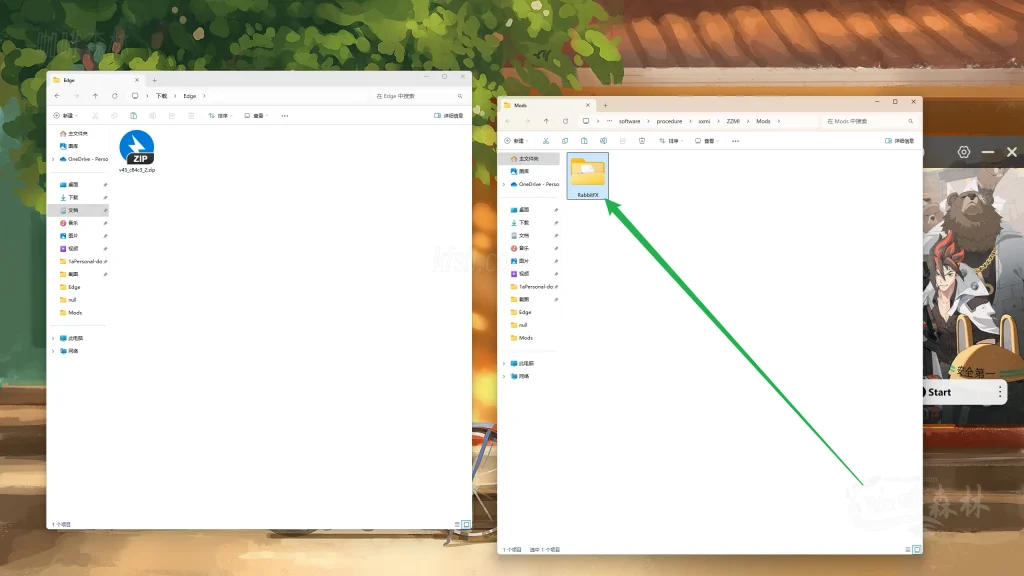Image resolution: width=1024 pixels, height=576 pixels.
Task: Click Delete trash icon in Mods window toolbar
Action: [642, 141]
